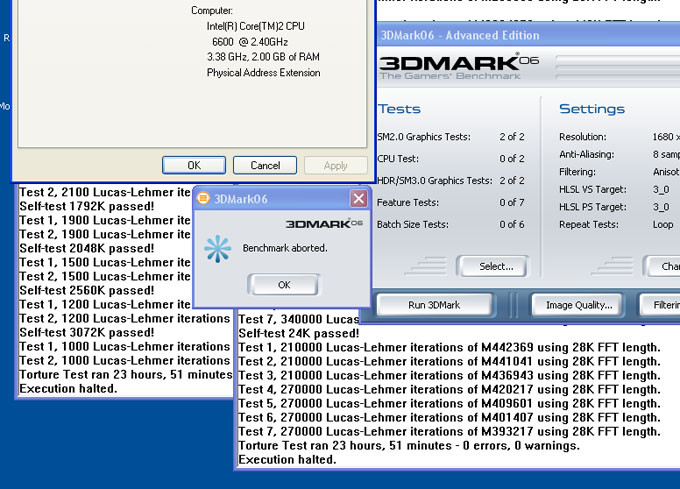The height and width of the screenshot is (489, 680).
Task: Open the Image Quality... button
Action: [577, 305]
